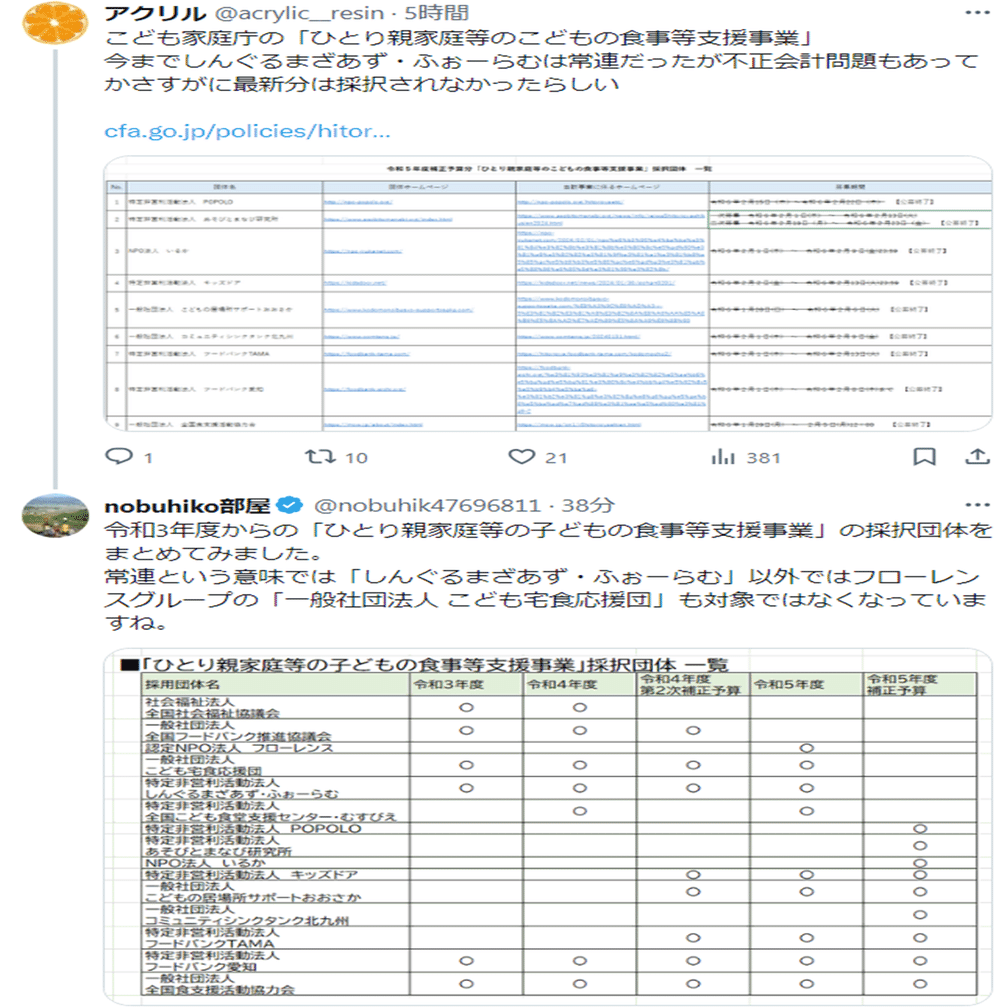This screenshot has width=1007, height=1007.
Task: Open the cfa.go.jp/policies/hitor... link
Action: [247, 131]
